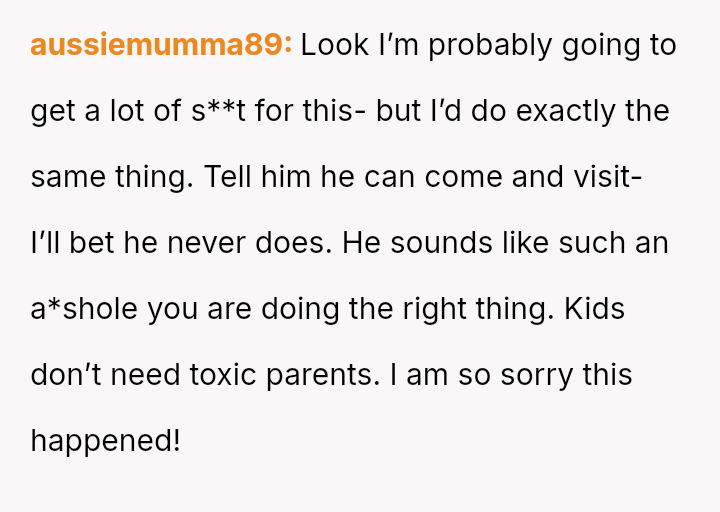This screenshot has width=720, height=512.
Task: Click the censored word "s**t"
Action: click(x=219, y=111)
